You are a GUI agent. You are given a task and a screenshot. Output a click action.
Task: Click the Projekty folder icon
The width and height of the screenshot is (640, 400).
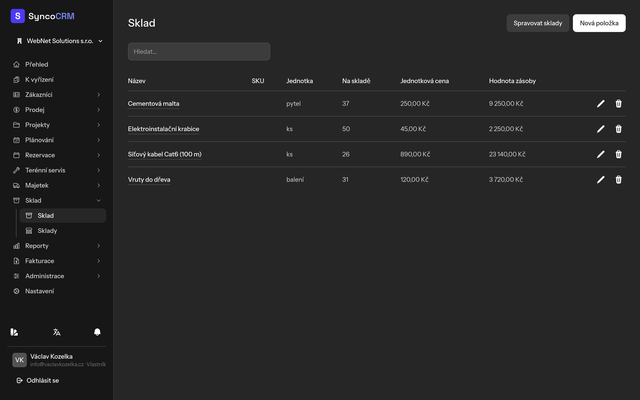(16, 125)
